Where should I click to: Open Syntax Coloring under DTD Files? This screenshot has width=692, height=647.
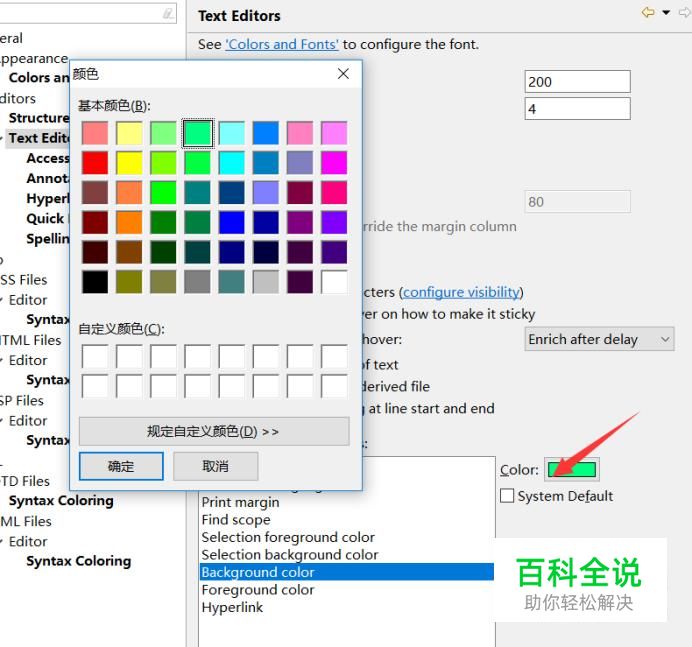[x=61, y=500]
